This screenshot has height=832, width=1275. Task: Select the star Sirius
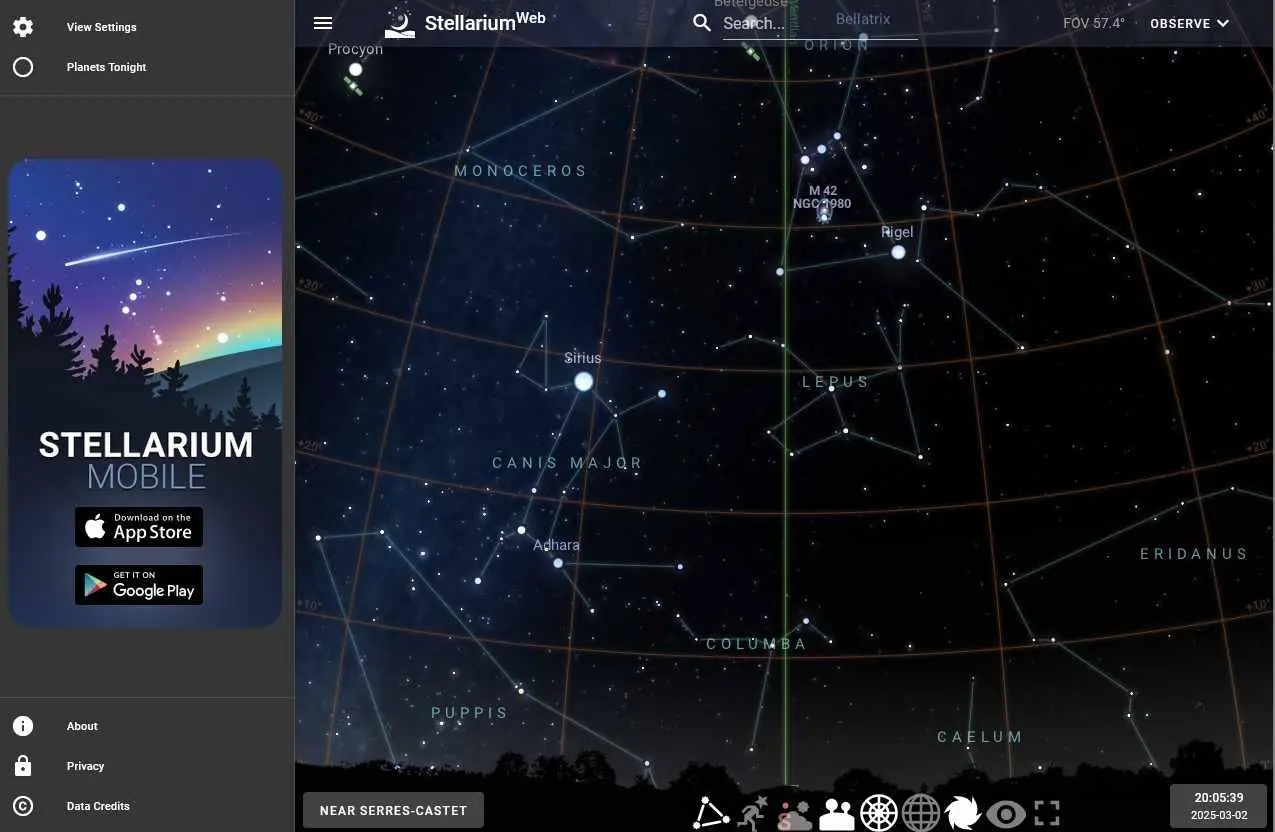(x=584, y=381)
